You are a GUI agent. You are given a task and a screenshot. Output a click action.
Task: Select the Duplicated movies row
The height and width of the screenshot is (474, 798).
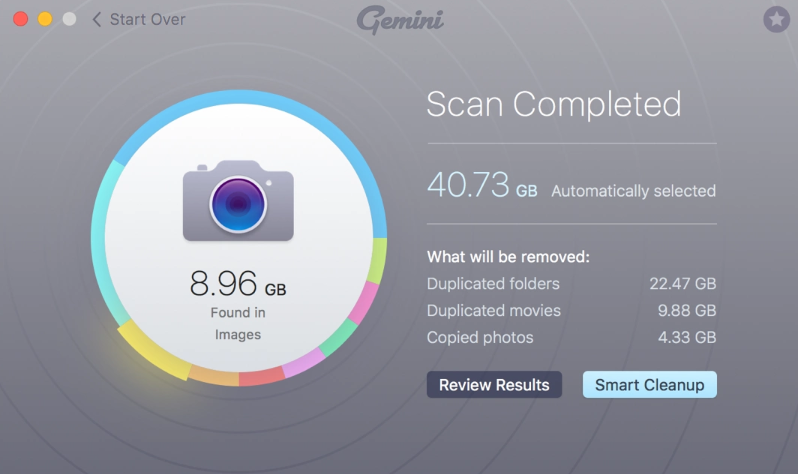pyautogui.click(x=570, y=311)
